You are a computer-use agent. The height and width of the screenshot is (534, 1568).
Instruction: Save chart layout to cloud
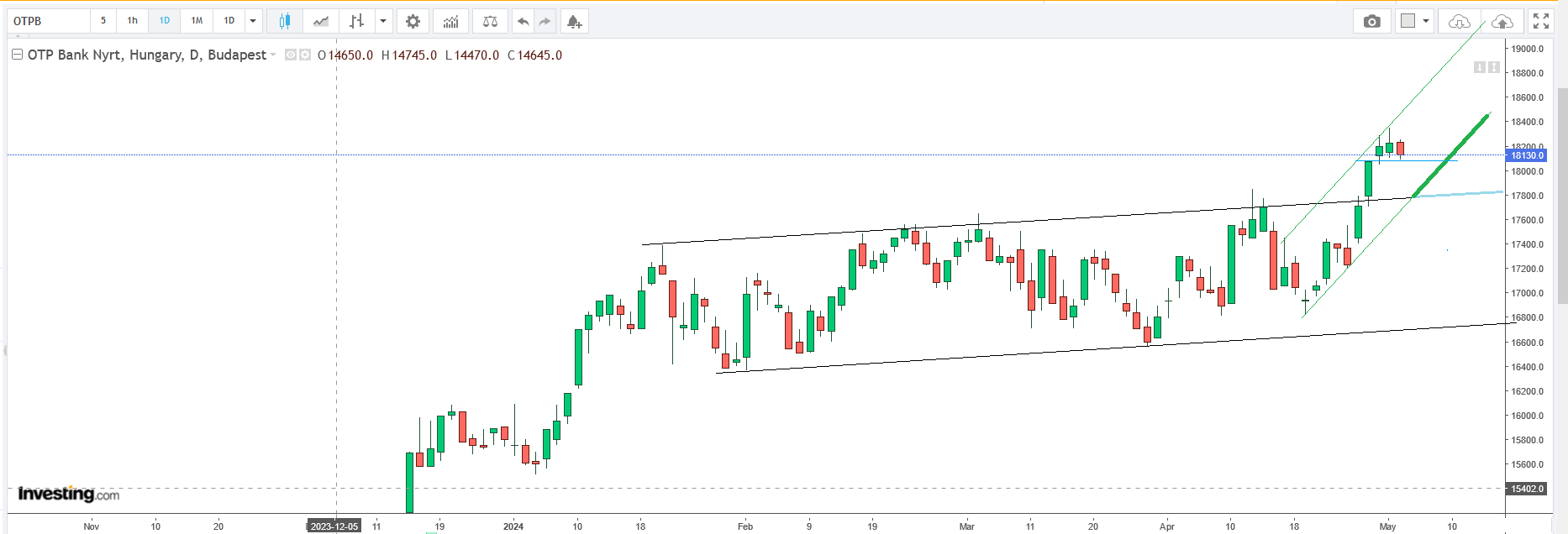click(x=1502, y=21)
